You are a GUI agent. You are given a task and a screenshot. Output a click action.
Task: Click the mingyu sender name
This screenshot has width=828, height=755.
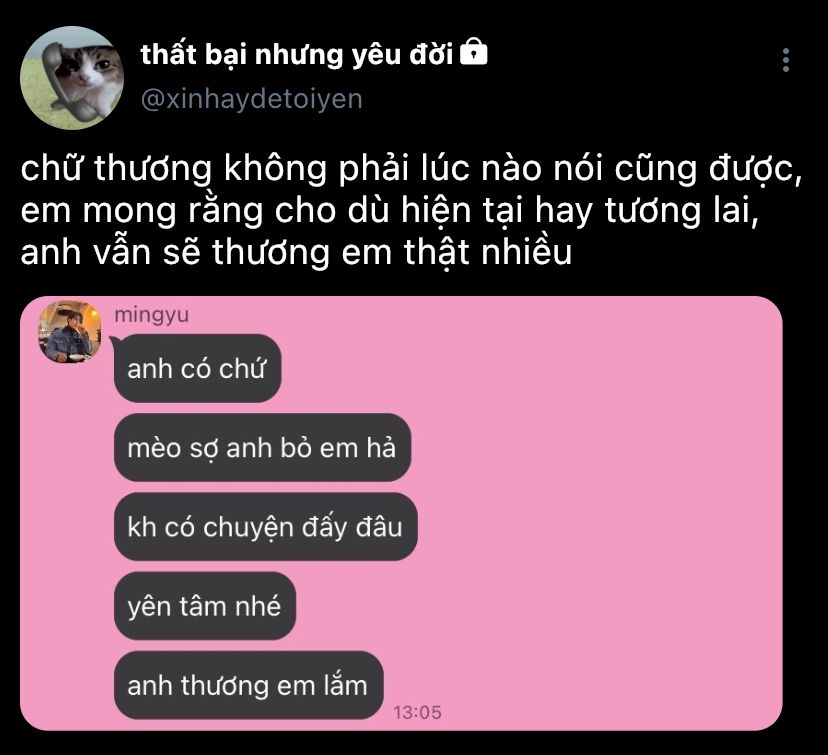[152, 315]
